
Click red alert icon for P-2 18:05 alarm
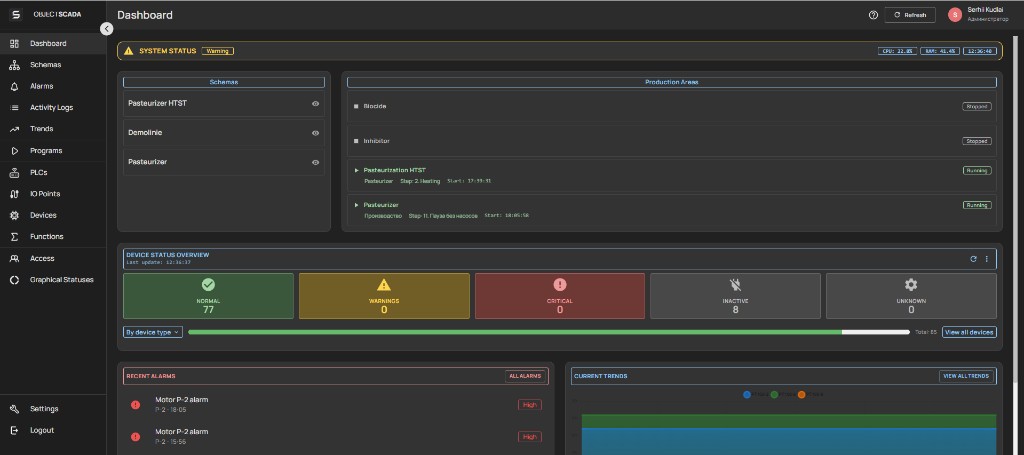coord(135,405)
